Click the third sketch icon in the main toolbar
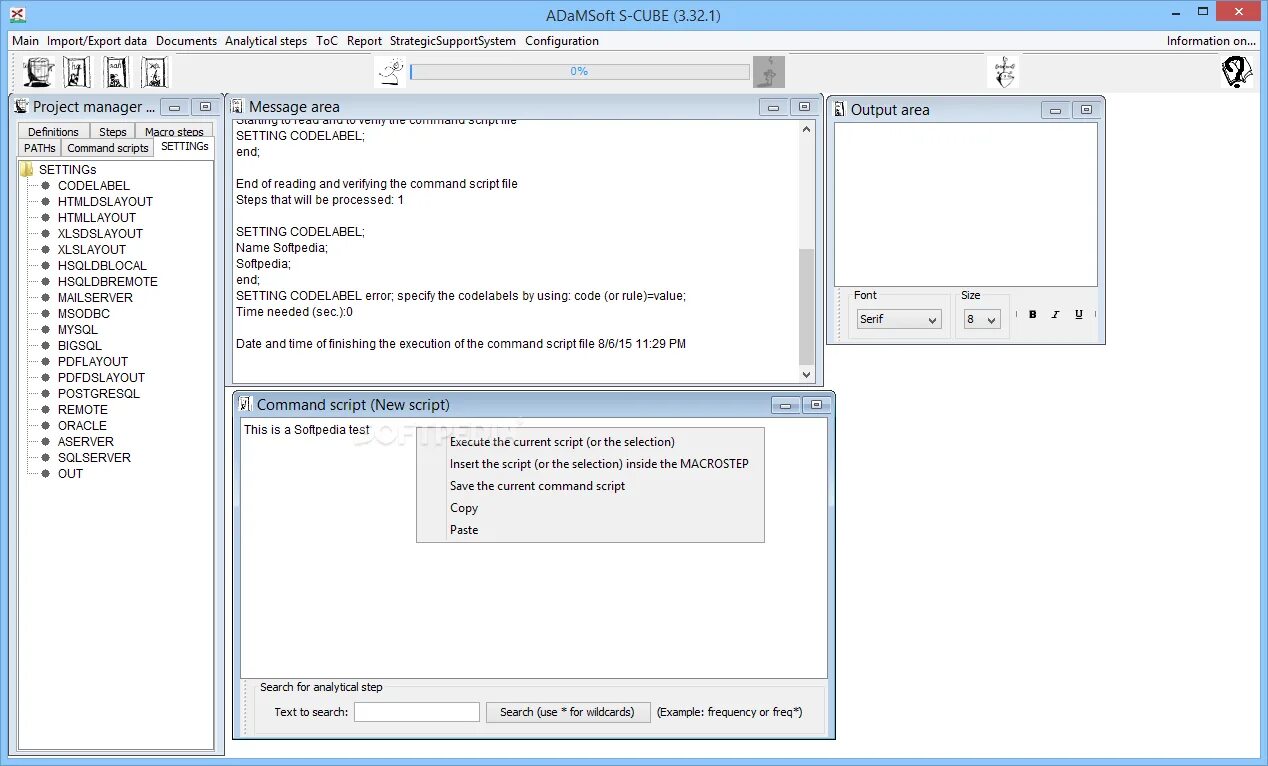The image size is (1268, 766). coord(117,72)
